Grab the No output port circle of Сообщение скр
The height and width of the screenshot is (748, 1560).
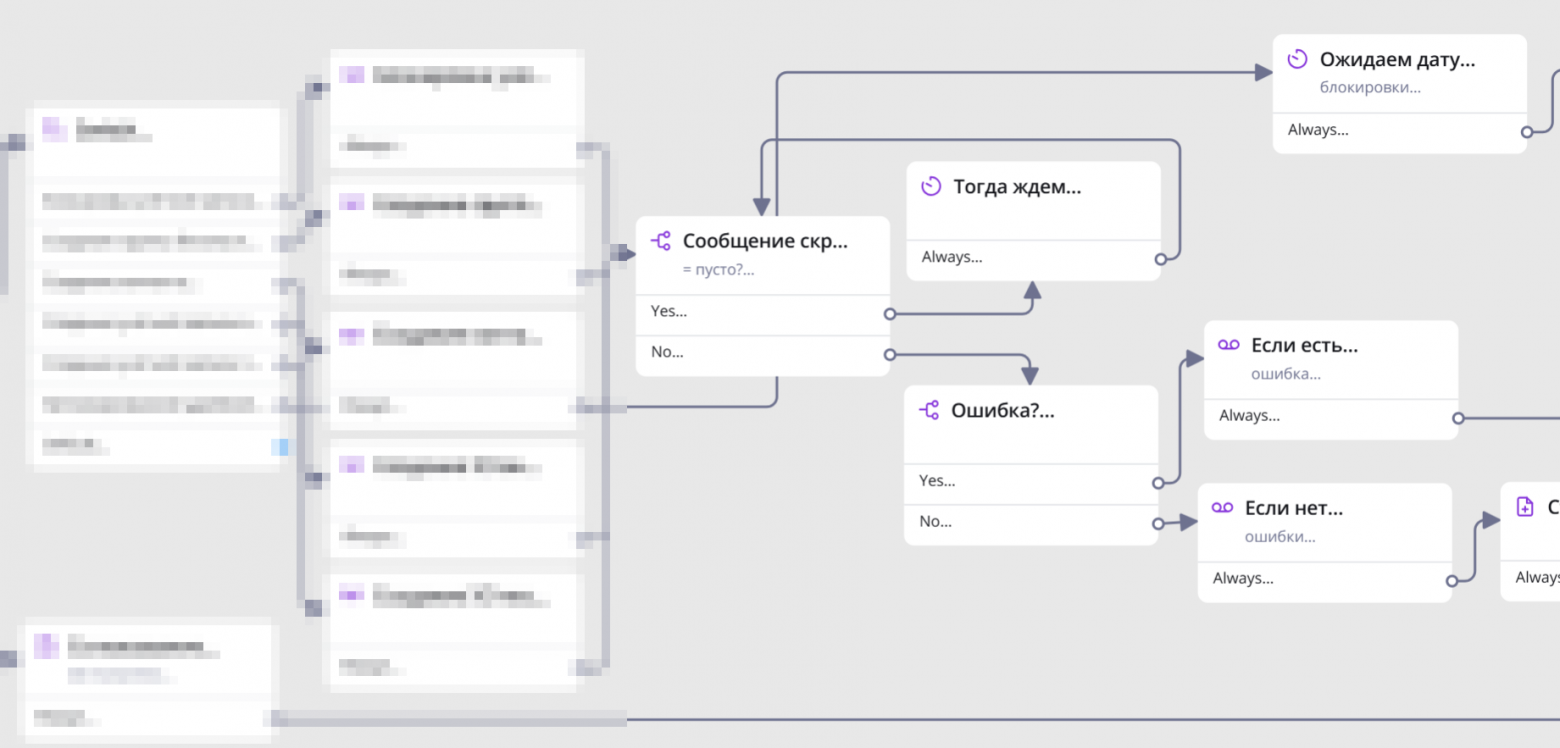click(890, 354)
